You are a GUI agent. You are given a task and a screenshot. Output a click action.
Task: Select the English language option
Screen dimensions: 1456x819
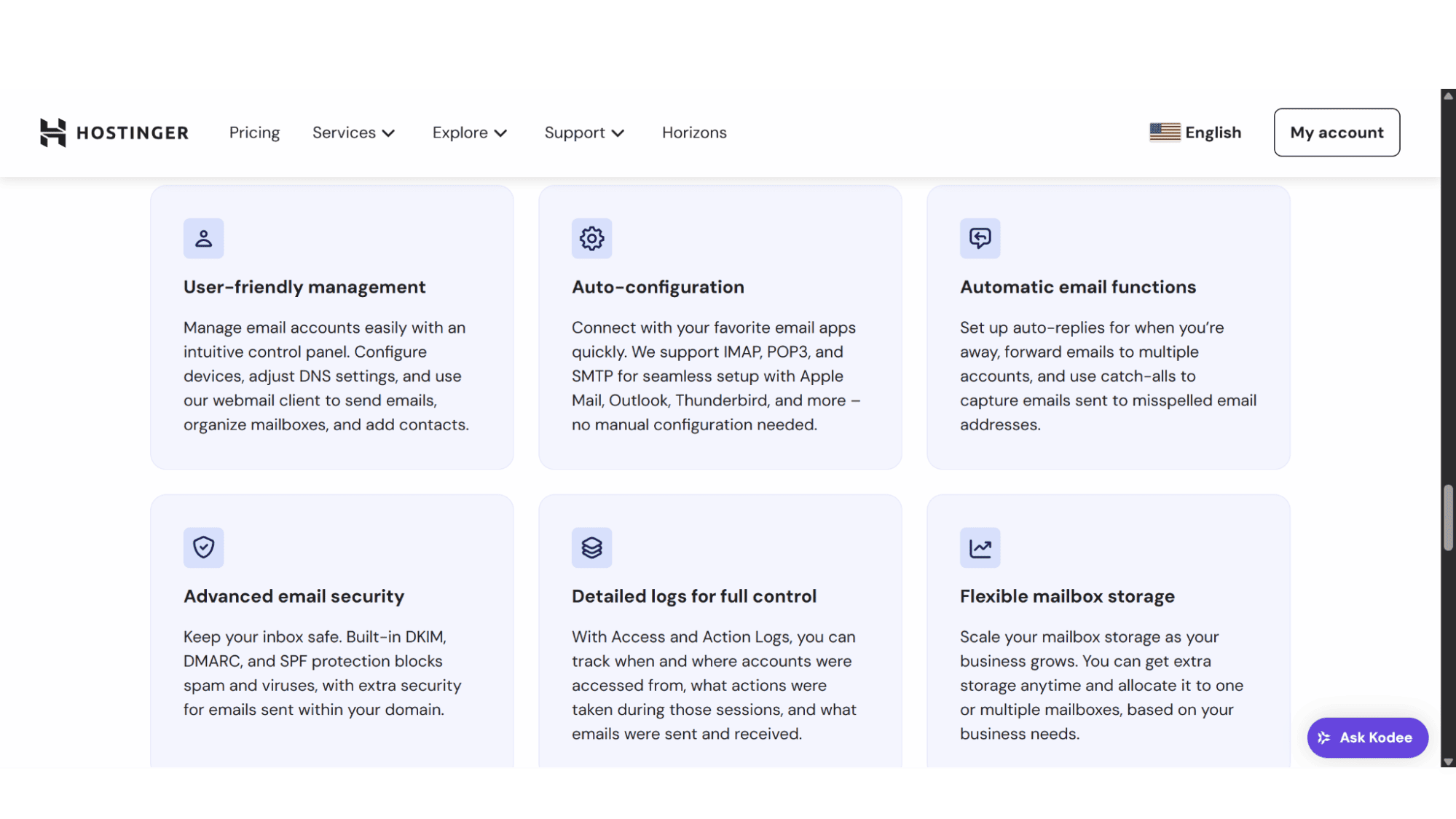click(x=1213, y=132)
